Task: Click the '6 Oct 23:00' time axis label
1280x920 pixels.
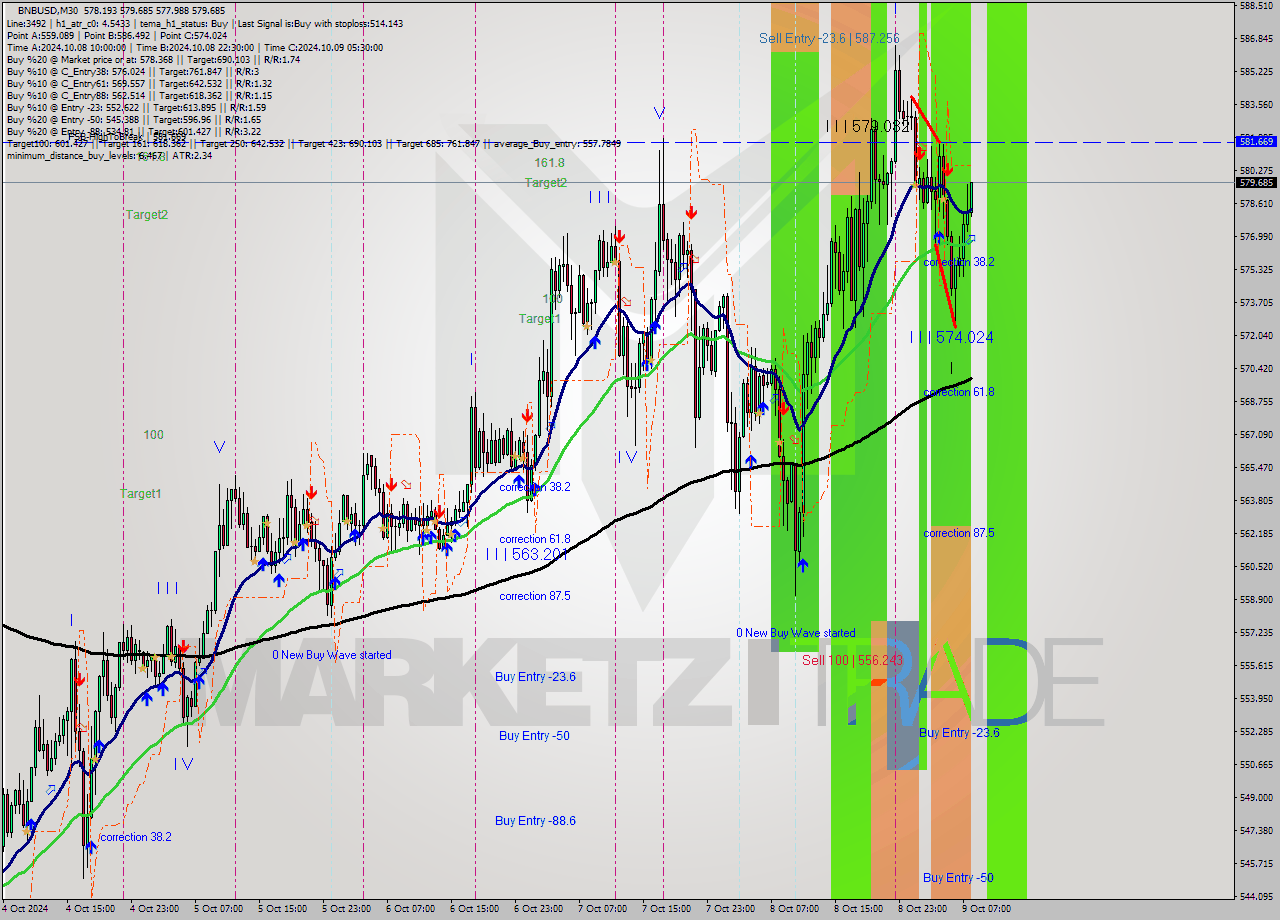Action: 539,909
